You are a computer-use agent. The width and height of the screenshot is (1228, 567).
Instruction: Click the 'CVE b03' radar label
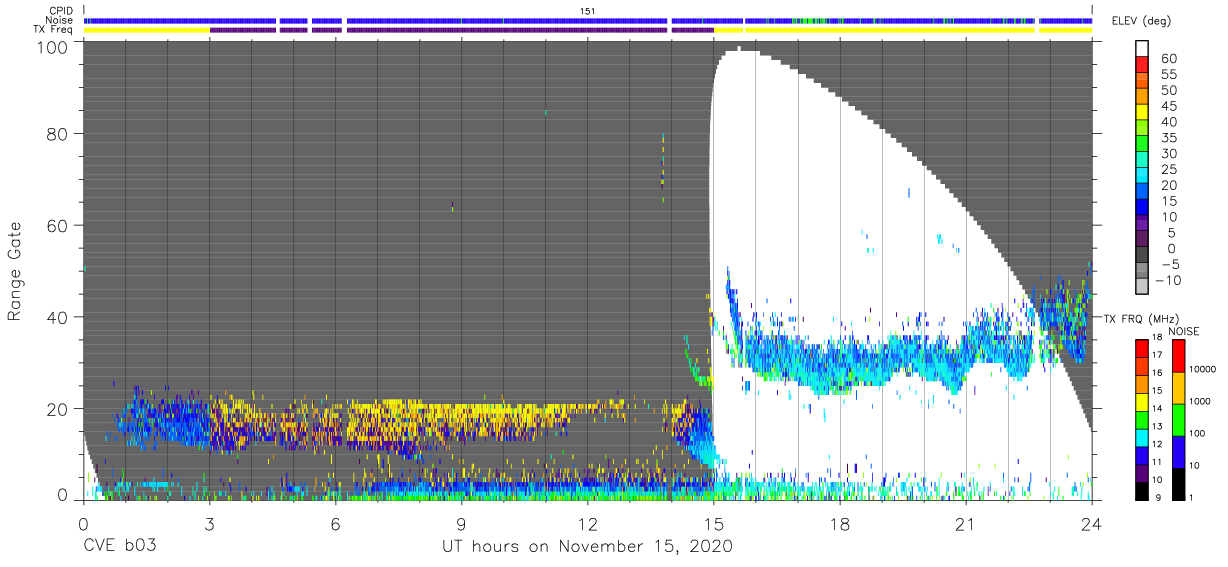[x=120, y=547]
